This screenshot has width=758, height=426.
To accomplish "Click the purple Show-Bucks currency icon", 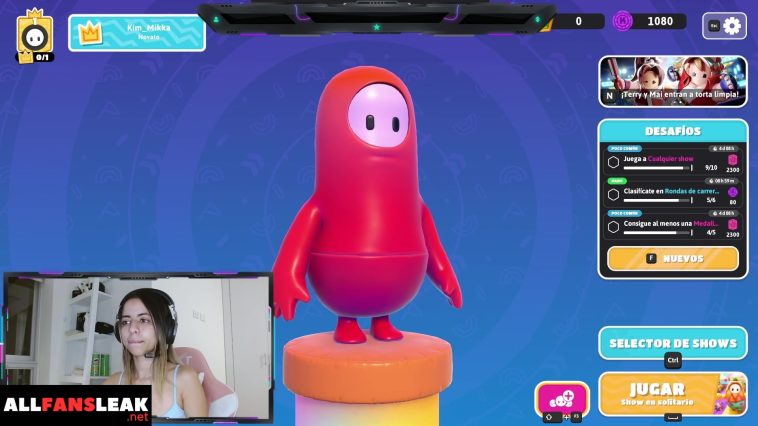I will pos(622,21).
